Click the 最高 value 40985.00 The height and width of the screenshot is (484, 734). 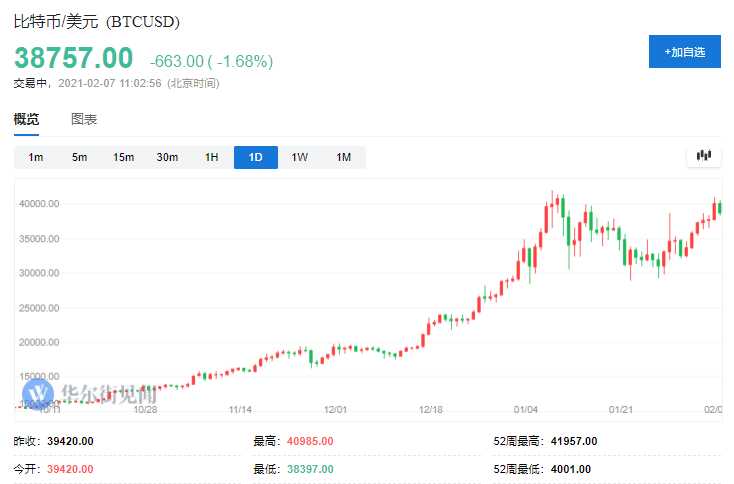pyautogui.click(x=309, y=441)
